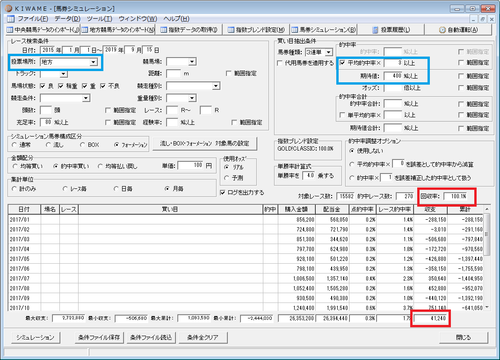Open the 指数ブレンド設定 toolbar item
500x360 pixels.
pos(256,30)
